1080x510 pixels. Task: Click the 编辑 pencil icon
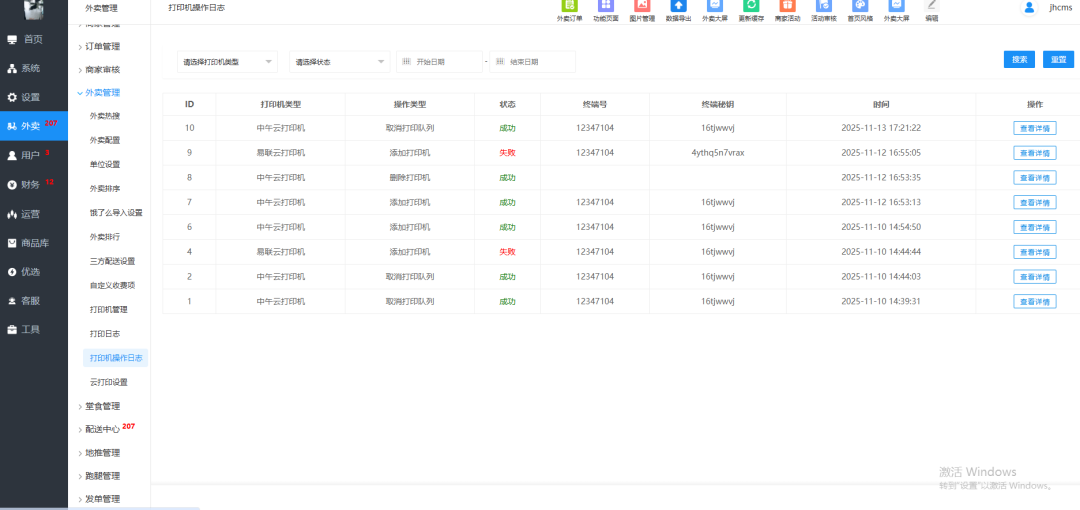(932, 8)
